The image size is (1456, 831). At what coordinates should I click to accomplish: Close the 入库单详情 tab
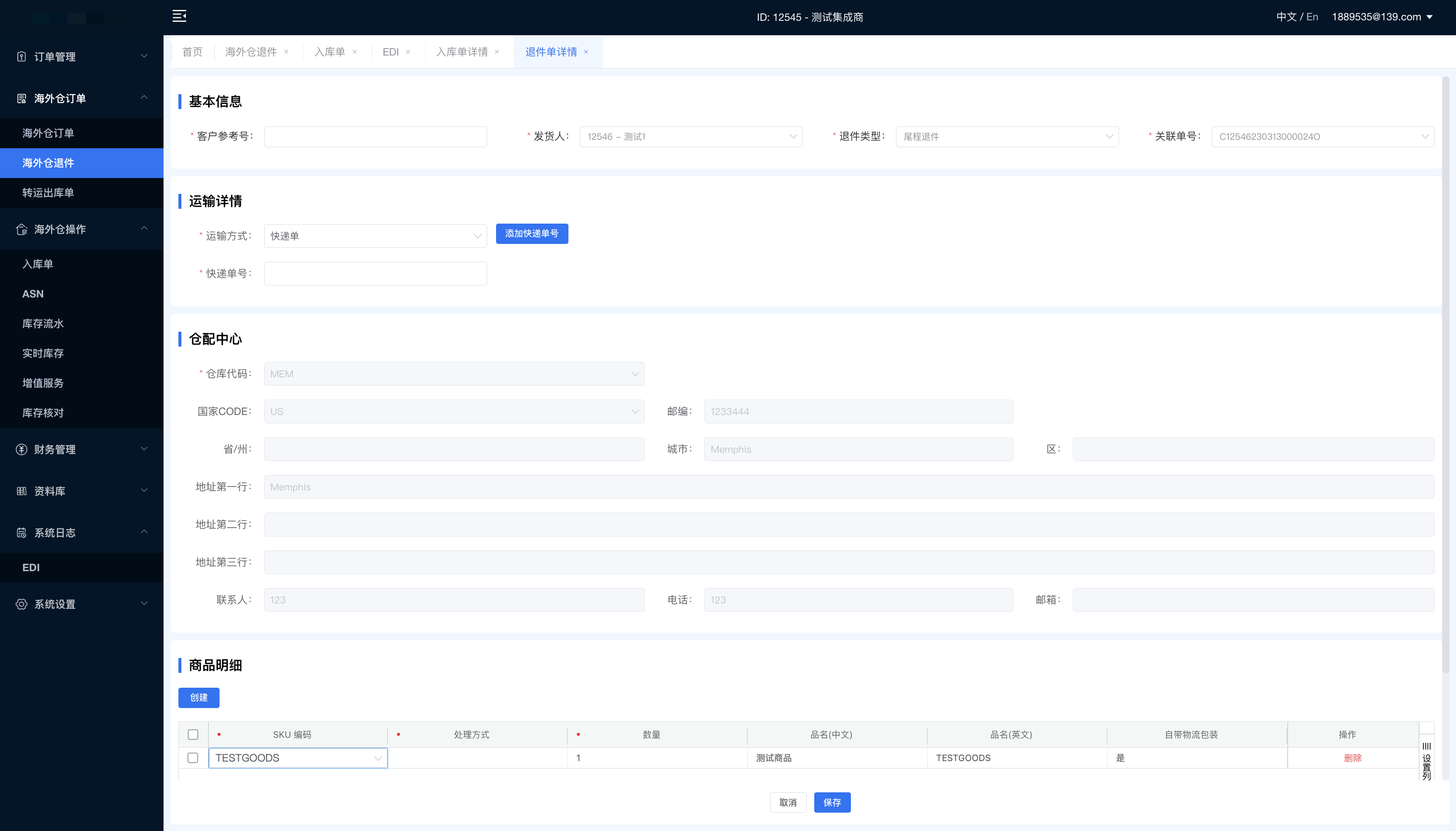(498, 52)
